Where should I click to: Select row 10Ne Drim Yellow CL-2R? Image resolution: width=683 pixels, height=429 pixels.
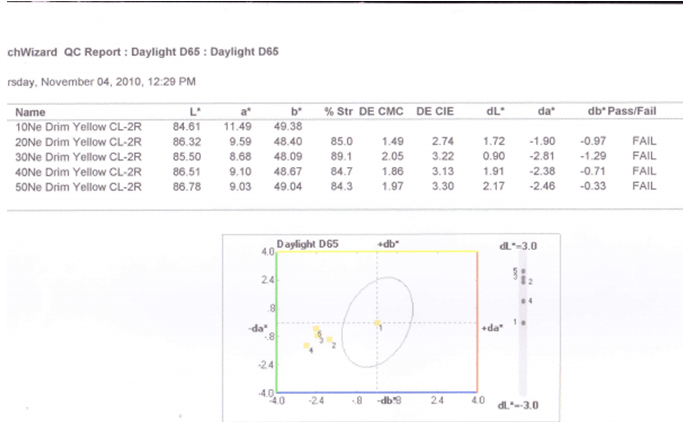(x=74, y=127)
